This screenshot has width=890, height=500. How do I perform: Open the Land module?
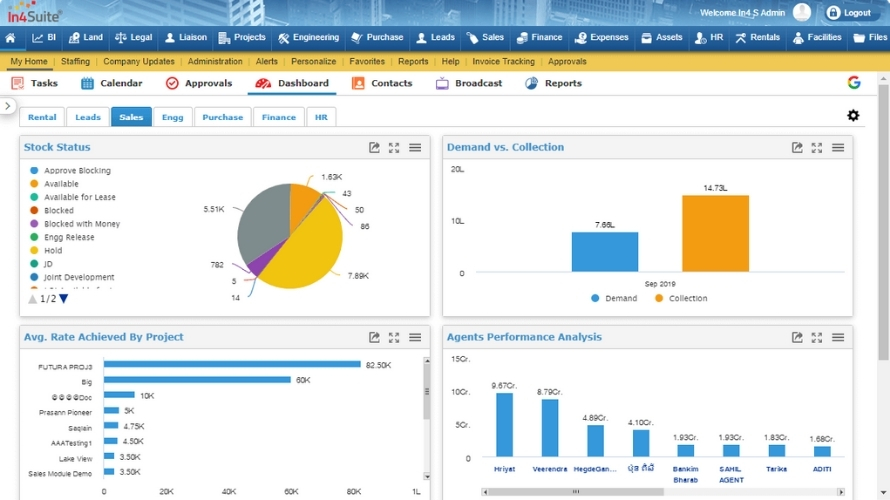coord(86,37)
